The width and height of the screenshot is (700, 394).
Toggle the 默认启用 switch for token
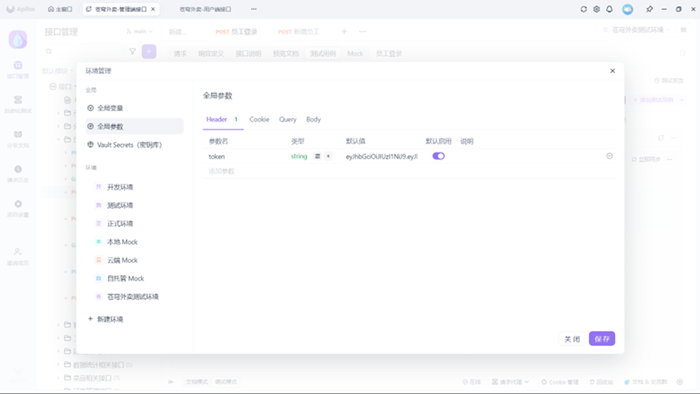[x=438, y=156]
